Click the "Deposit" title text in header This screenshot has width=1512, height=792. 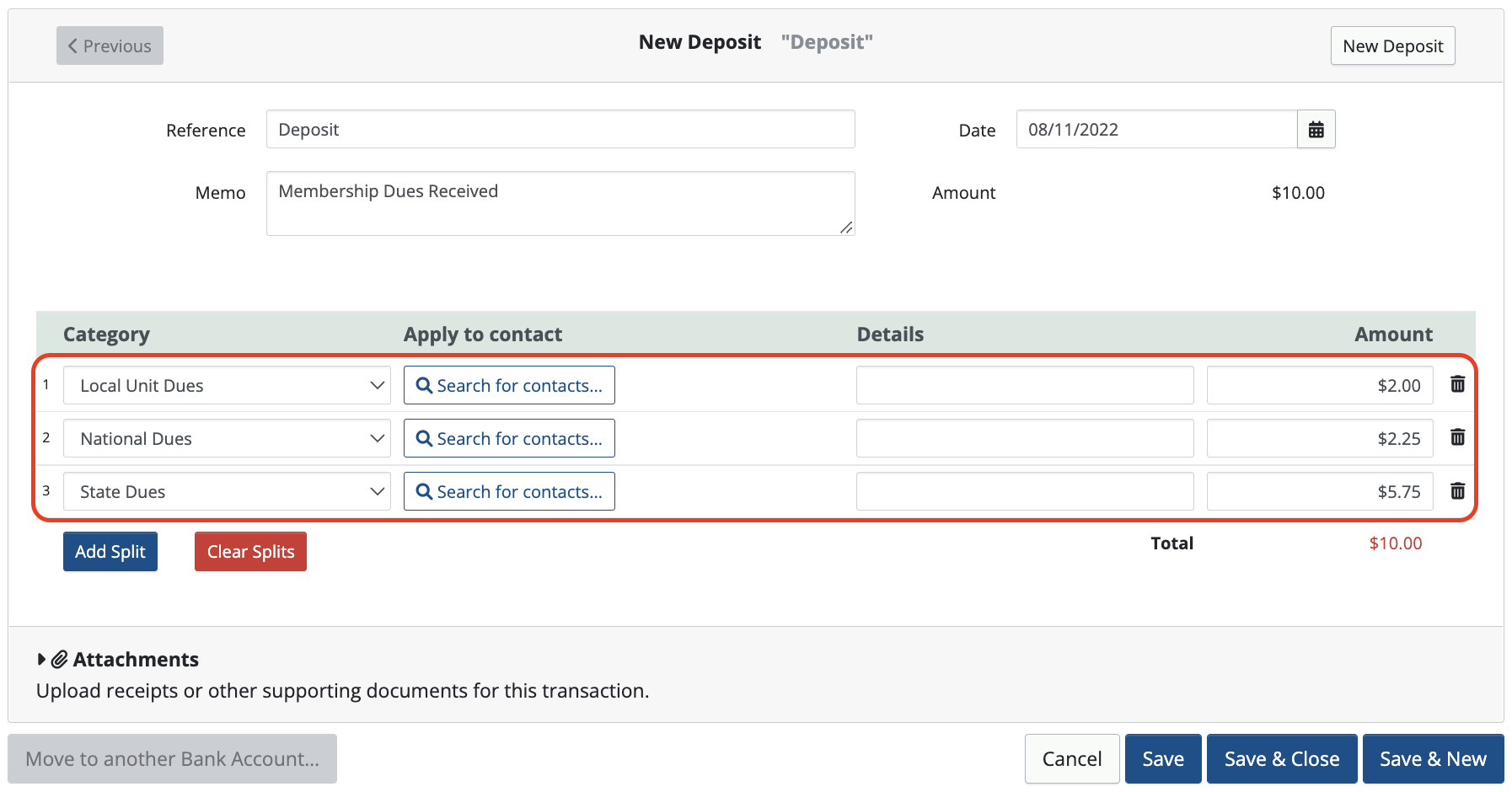point(827,42)
